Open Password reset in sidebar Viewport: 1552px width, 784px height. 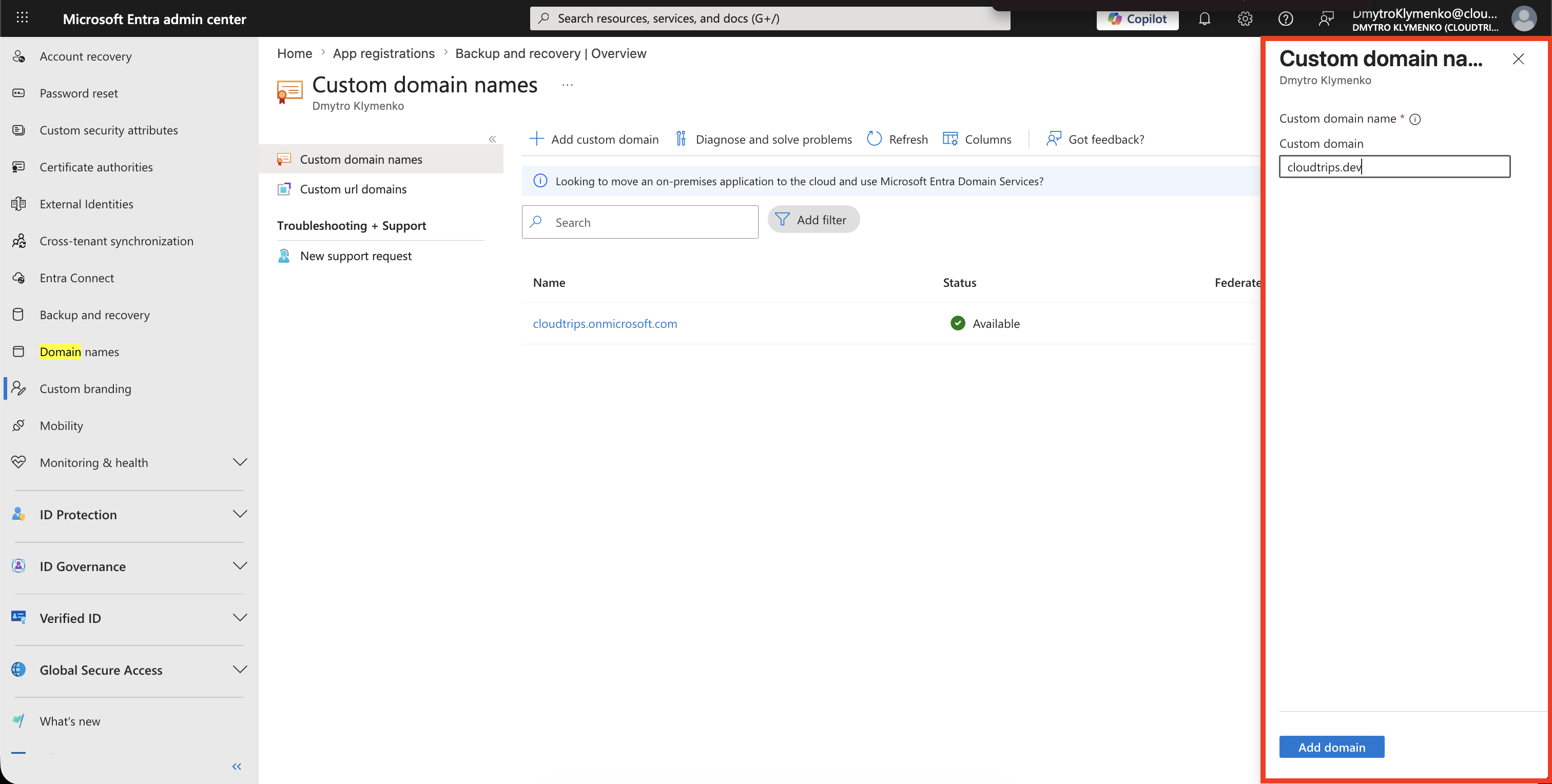(x=79, y=93)
